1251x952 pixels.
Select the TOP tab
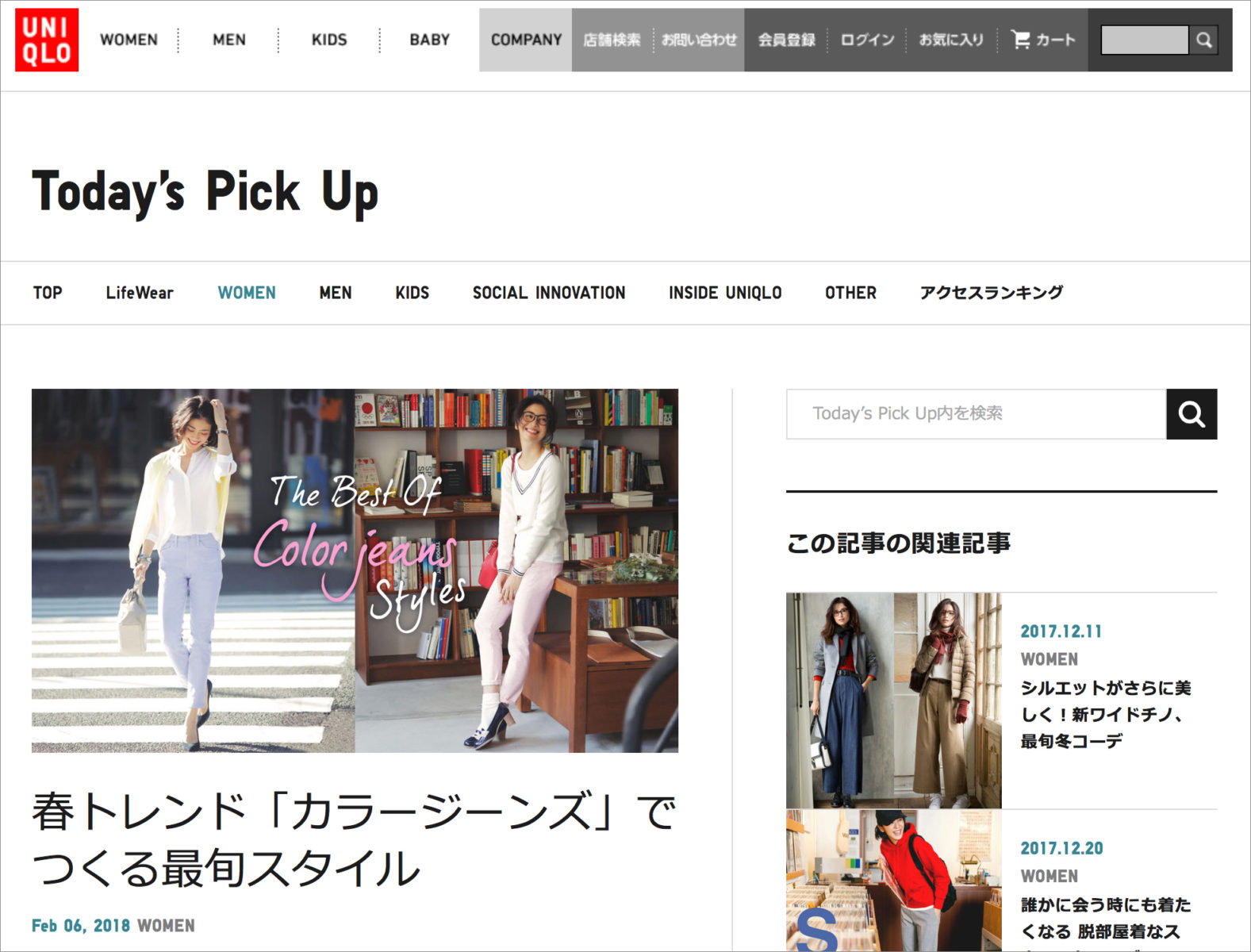coord(48,293)
